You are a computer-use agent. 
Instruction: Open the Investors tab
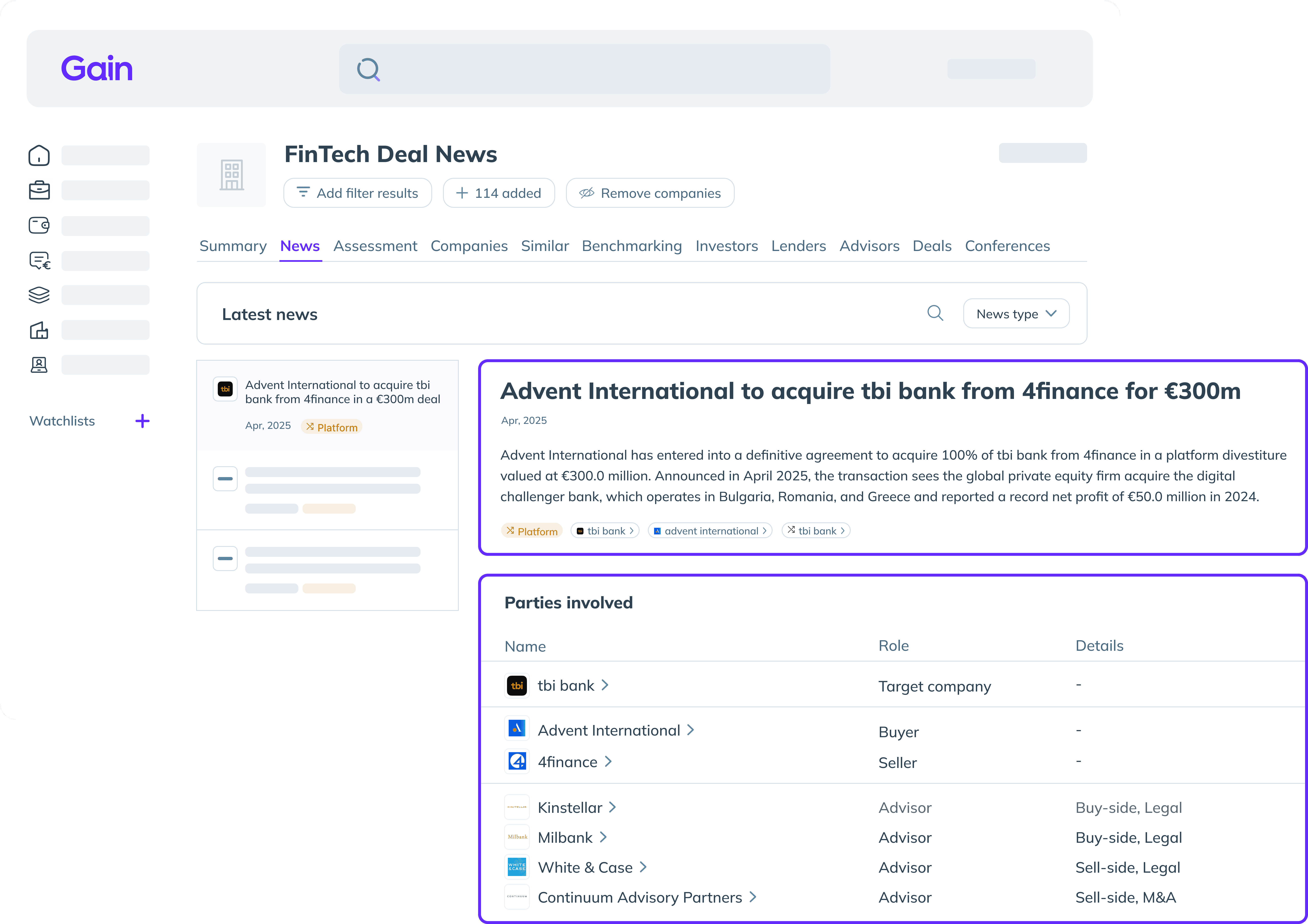tap(726, 246)
